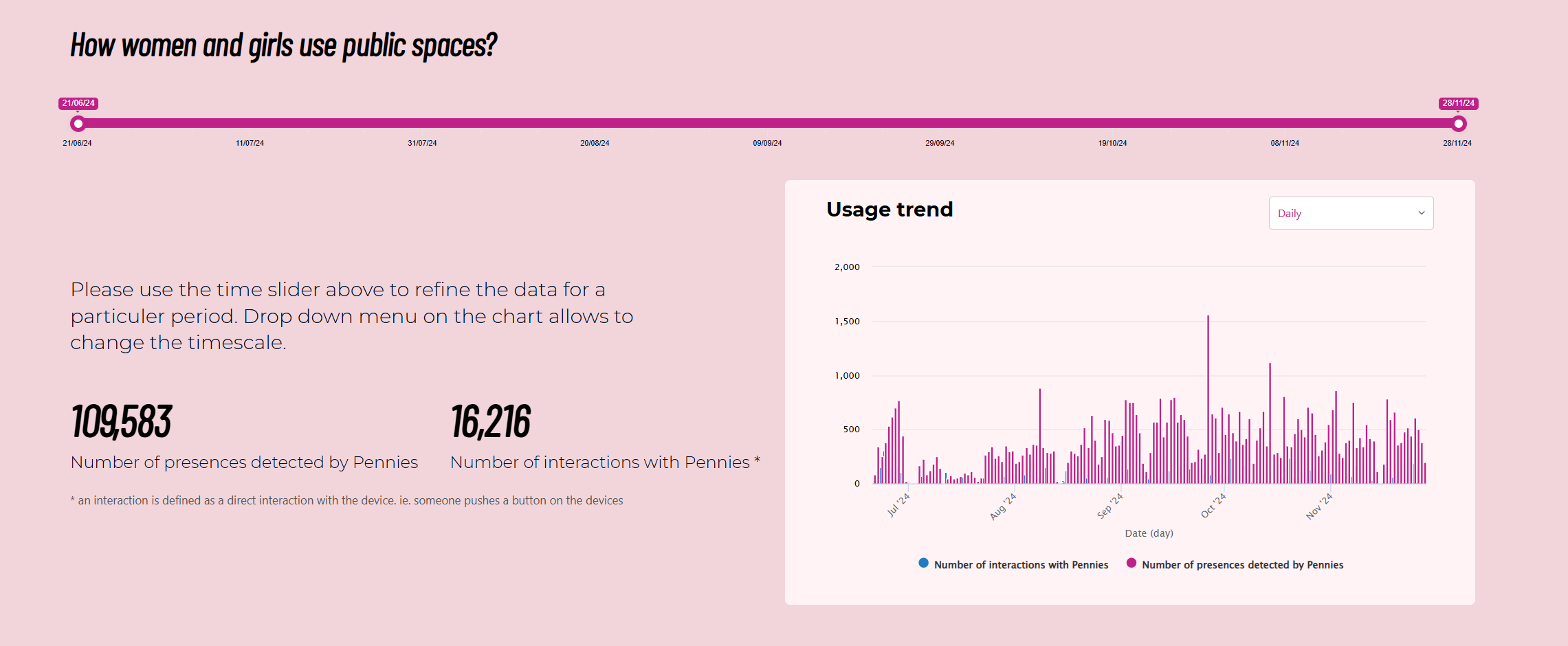Screen dimensions: 1568x646
Task: Click the 2,000 y-axis label
Action: pyautogui.click(x=847, y=267)
